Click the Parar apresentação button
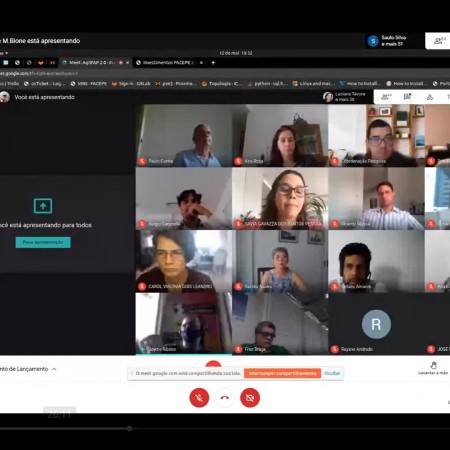Image resolution: width=450 pixels, height=450 pixels. click(x=43, y=242)
